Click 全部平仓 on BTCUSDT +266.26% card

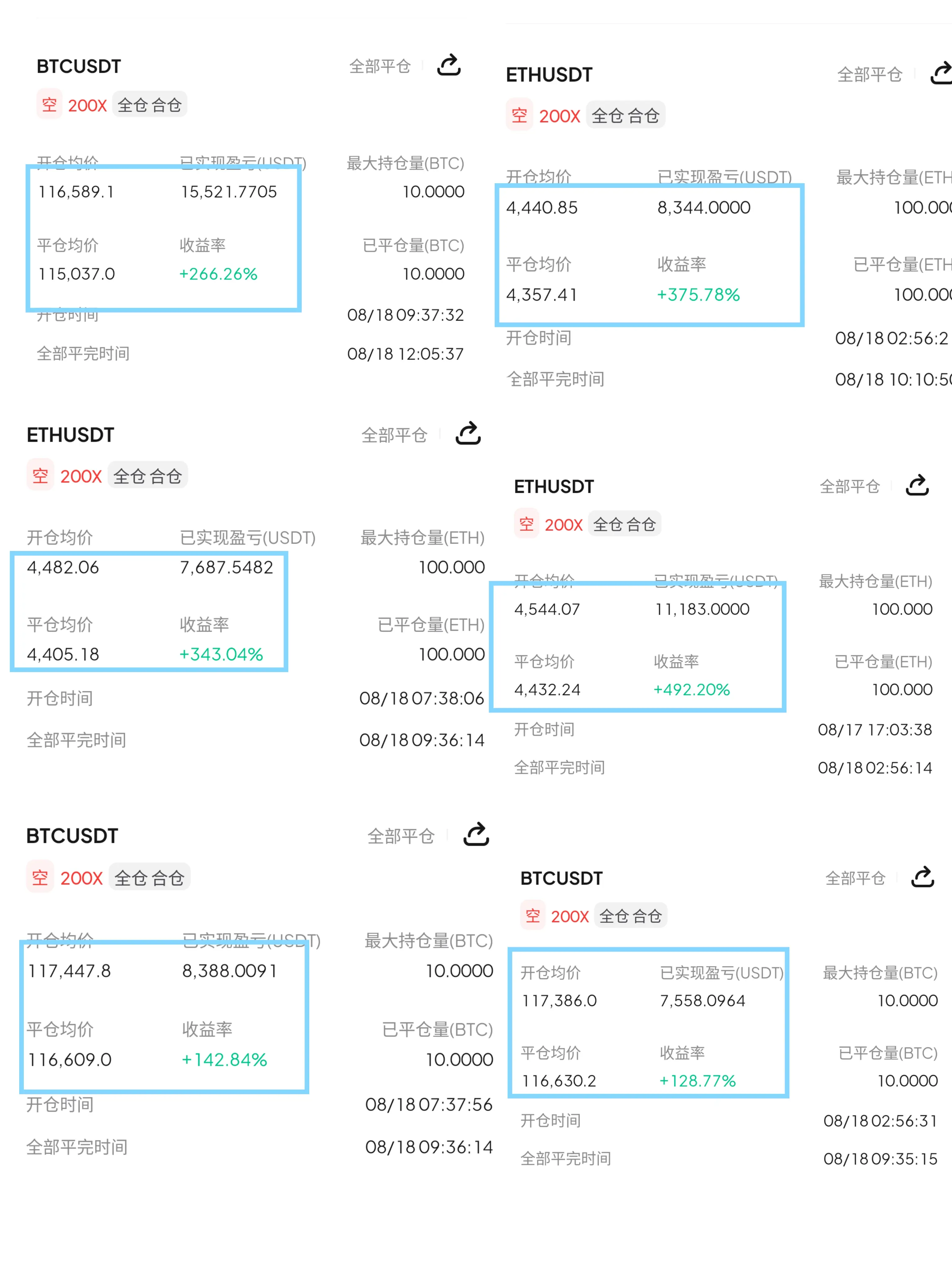click(380, 67)
